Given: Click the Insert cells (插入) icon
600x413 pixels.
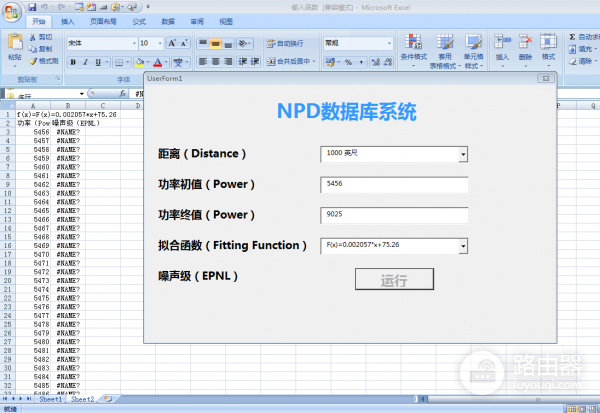Looking at the screenshot, I should (502, 41).
